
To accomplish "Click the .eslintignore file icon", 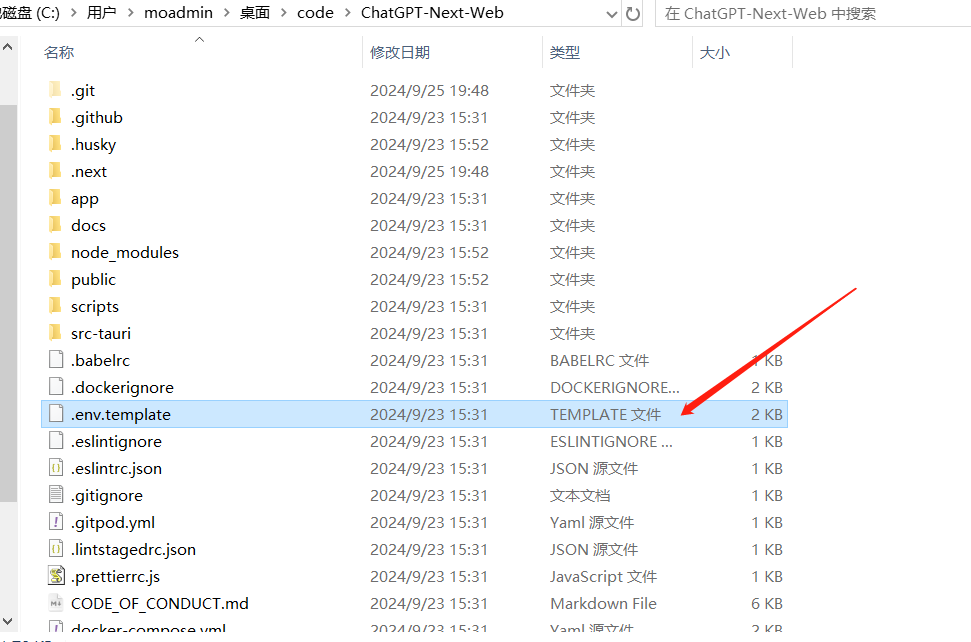I will 56,441.
